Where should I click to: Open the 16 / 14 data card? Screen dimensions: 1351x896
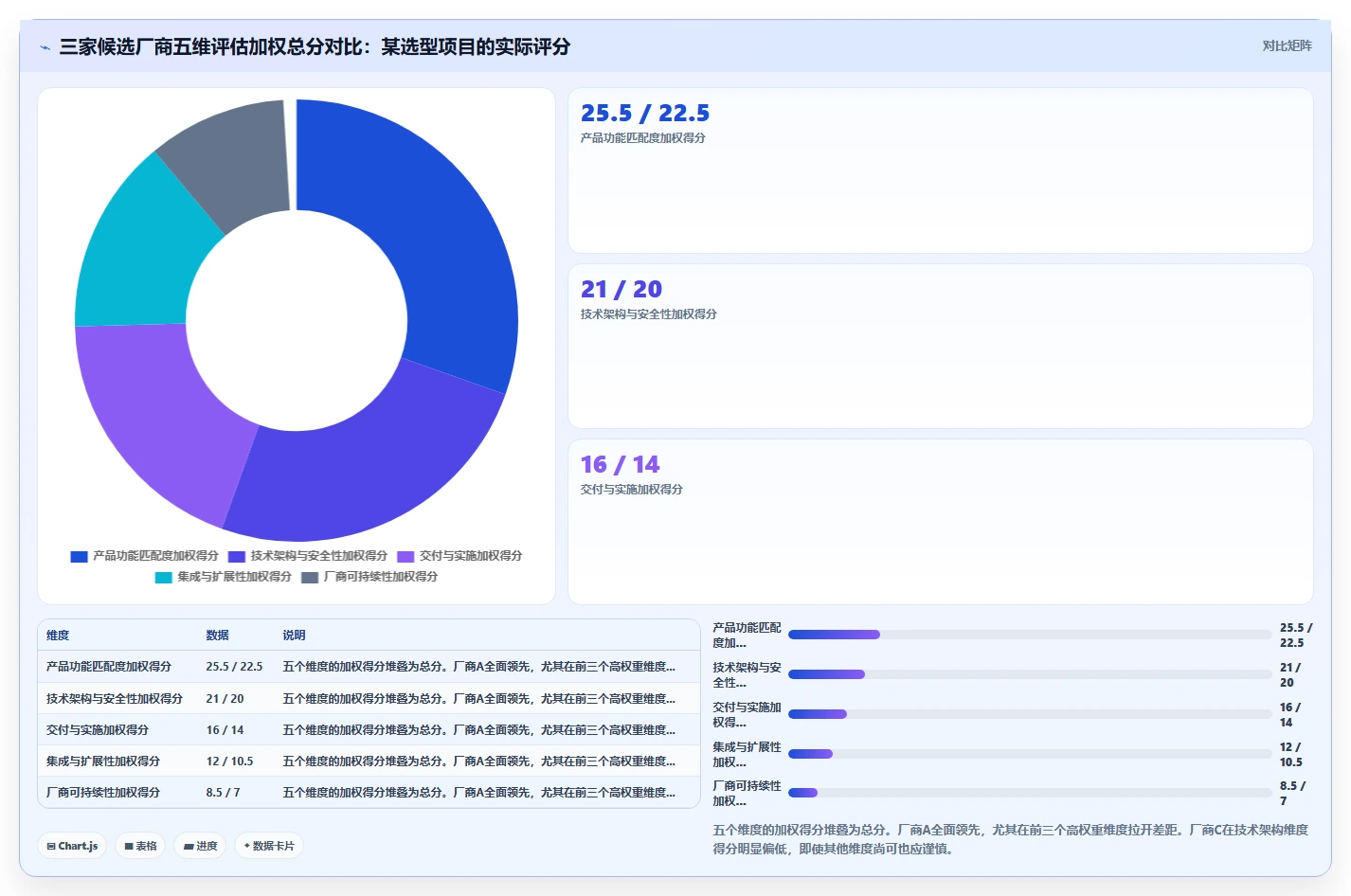pos(941,522)
